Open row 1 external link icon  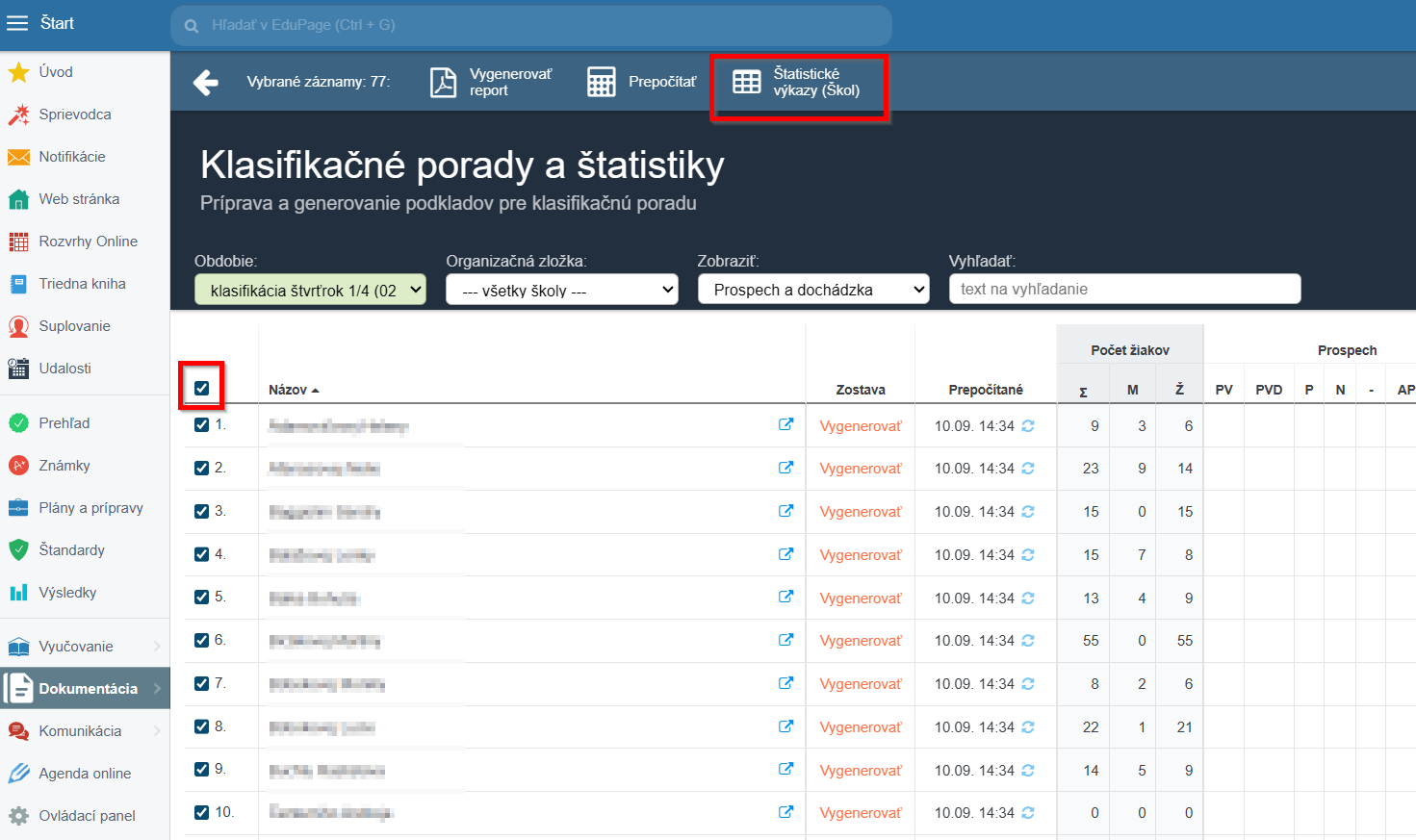[785, 424]
